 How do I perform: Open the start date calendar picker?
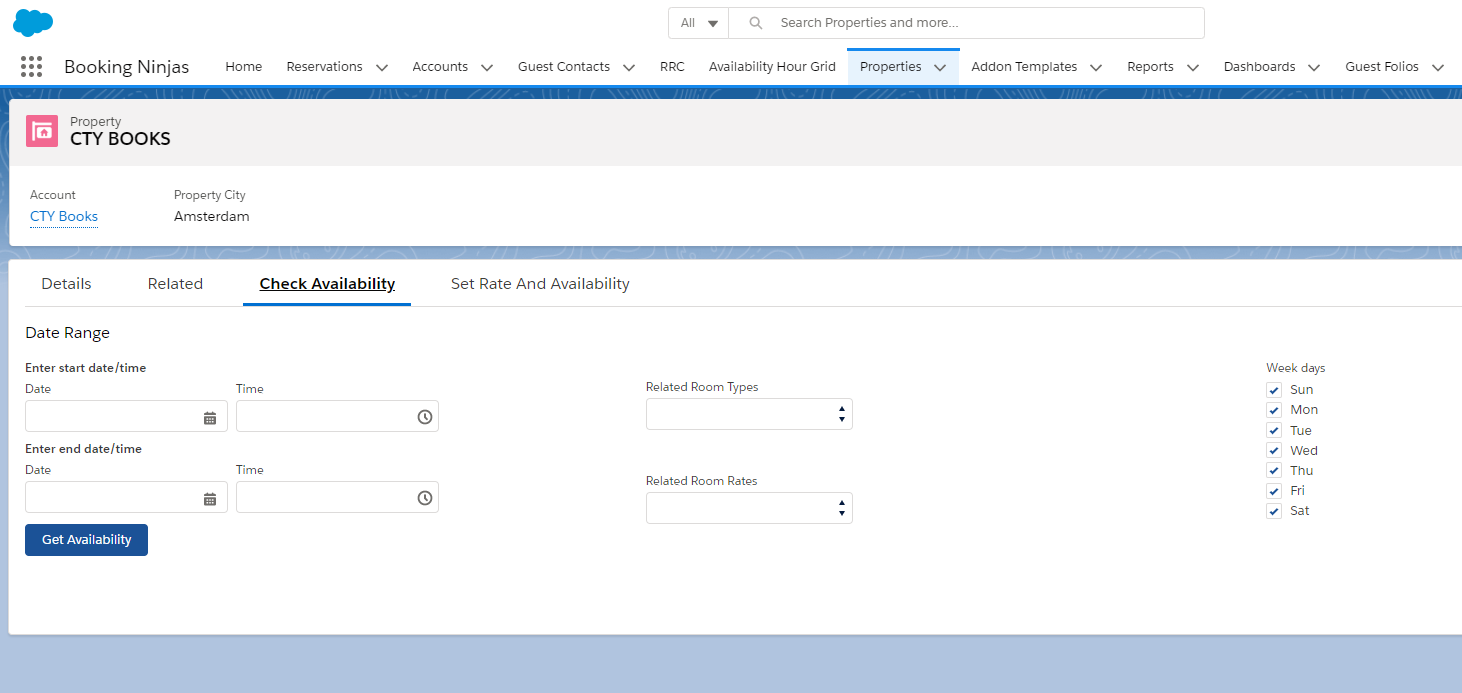point(210,417)
